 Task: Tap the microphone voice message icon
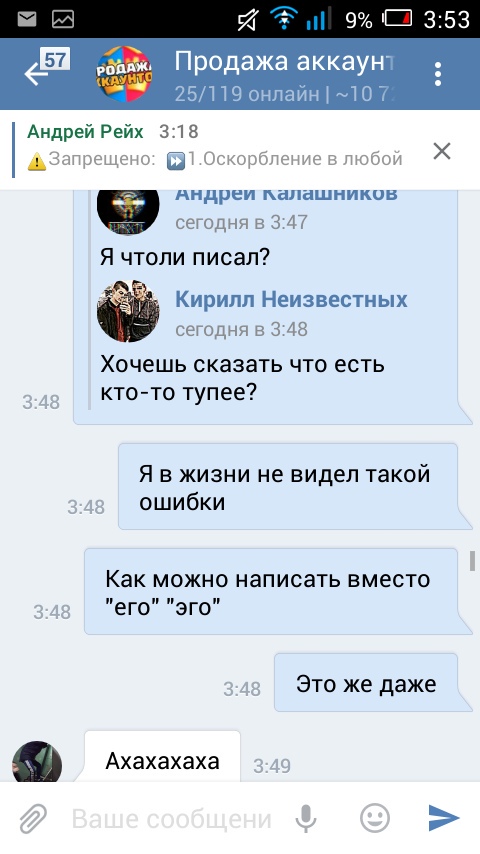tap(307, 818)
